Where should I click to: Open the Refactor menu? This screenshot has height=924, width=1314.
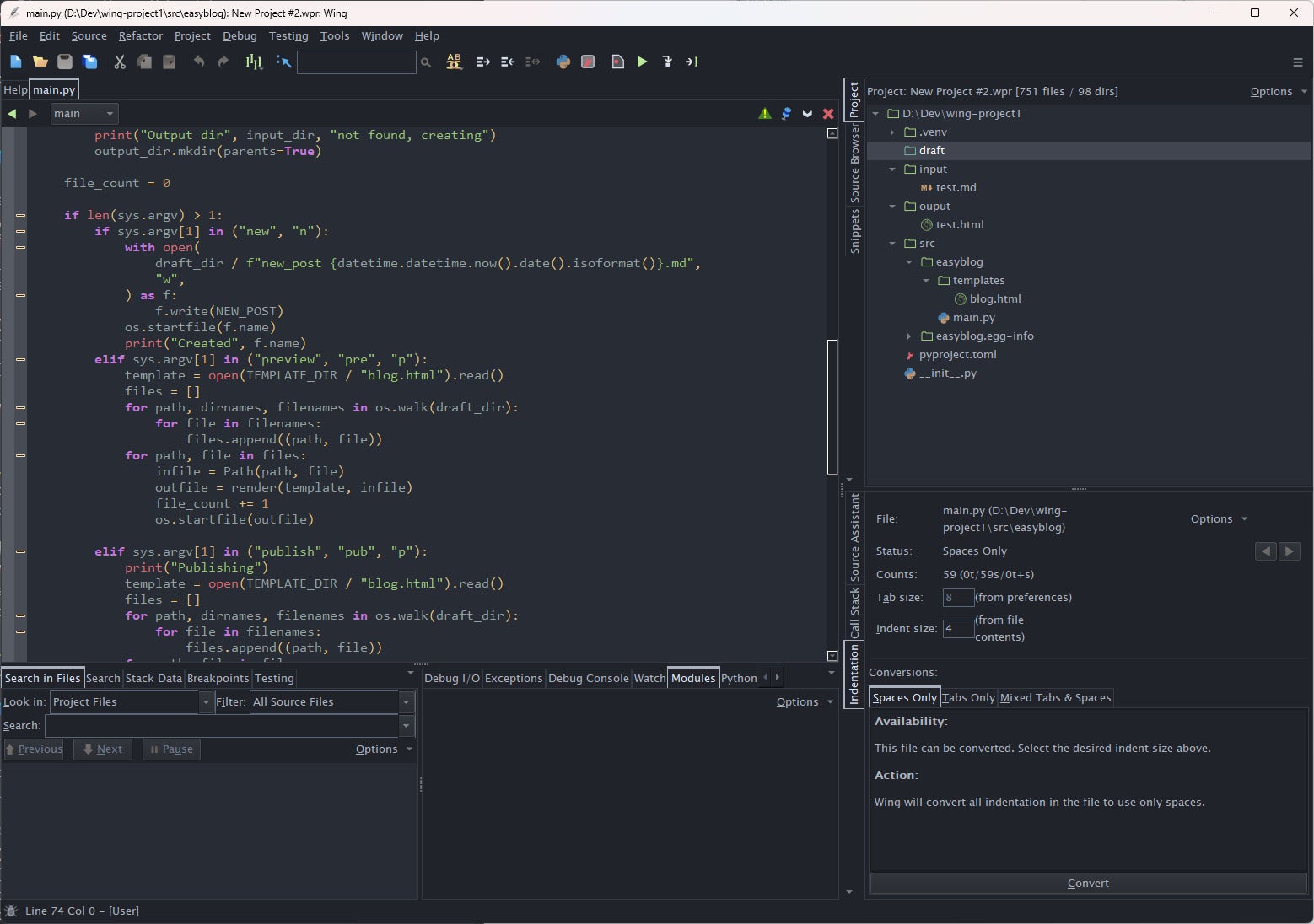[140, 36]
